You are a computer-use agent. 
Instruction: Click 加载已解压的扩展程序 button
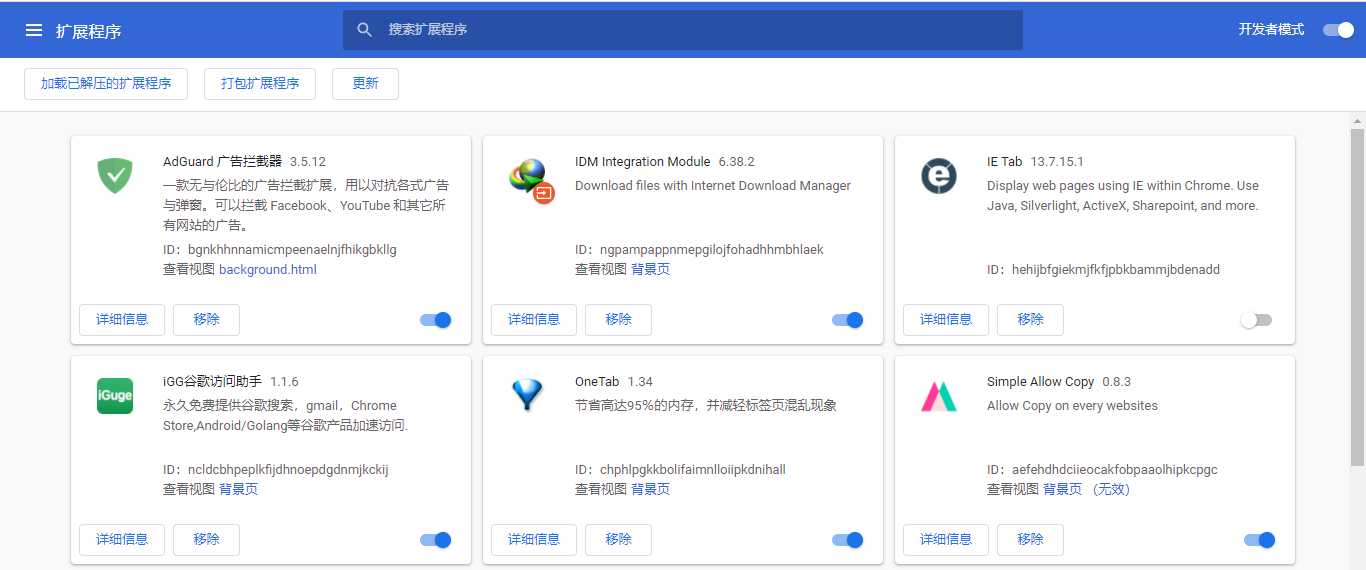[x=106, y=84]
